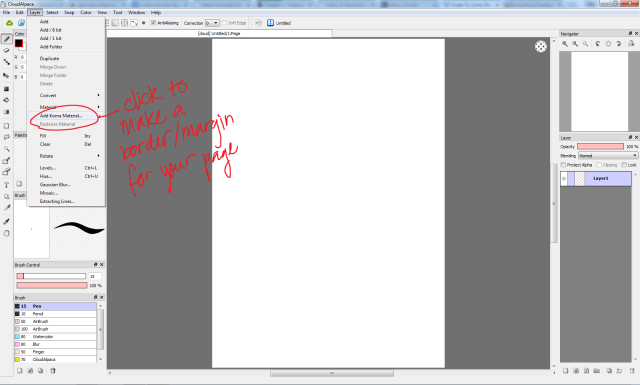Click the dotted circle canvas overlay icon
This screenshot has height=385, width=640.
pyautogui.click(x=541, y=47)
